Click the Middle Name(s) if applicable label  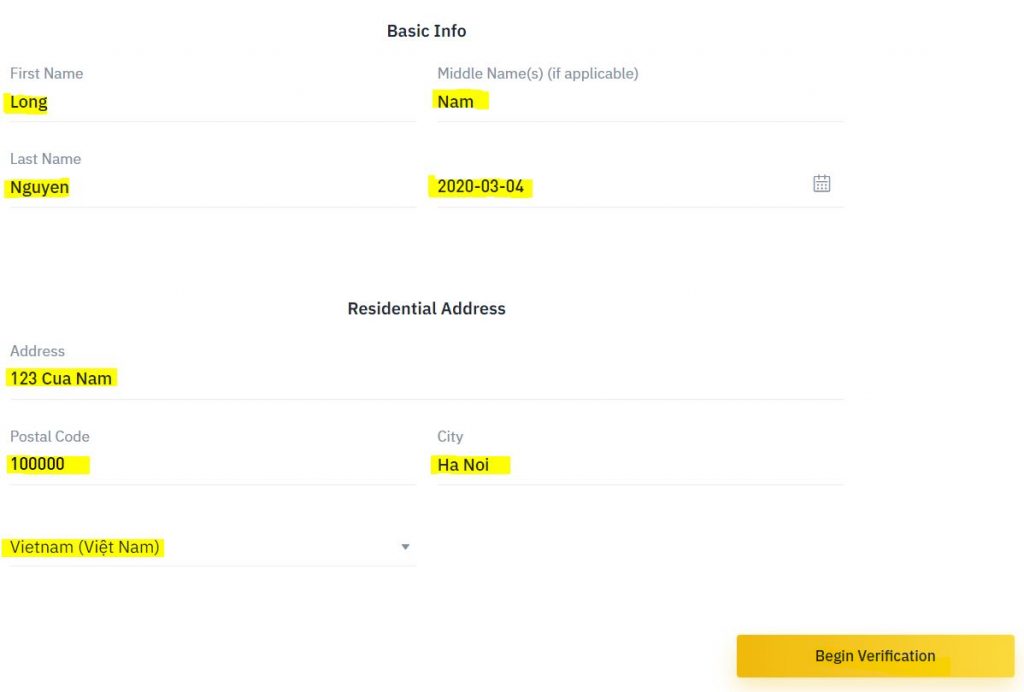click(x=538, y=73)
